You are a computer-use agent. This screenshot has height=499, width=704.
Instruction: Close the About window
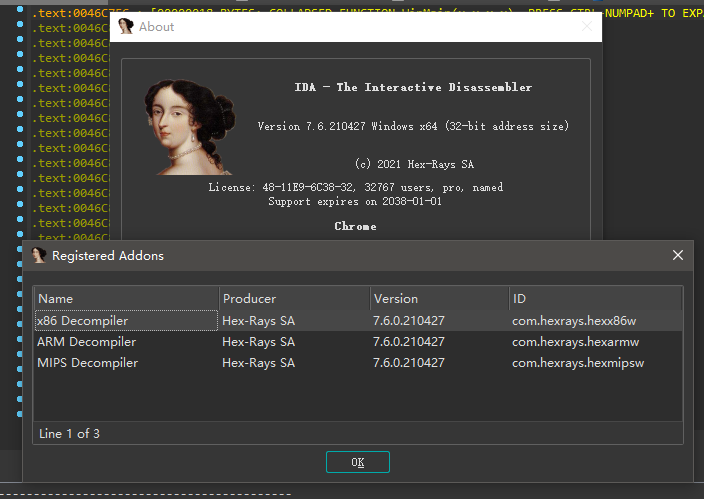pyautogui.click(x=586, y=26)
